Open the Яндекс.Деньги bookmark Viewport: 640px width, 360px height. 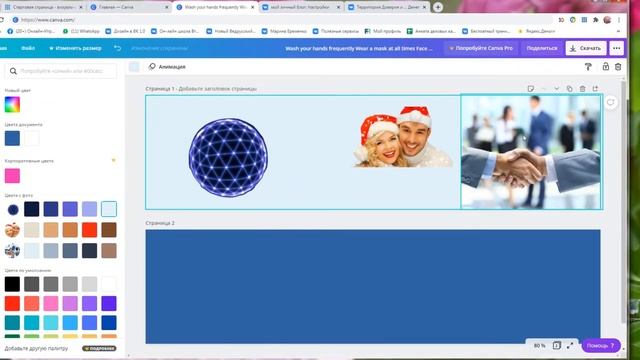coord(536,31)
